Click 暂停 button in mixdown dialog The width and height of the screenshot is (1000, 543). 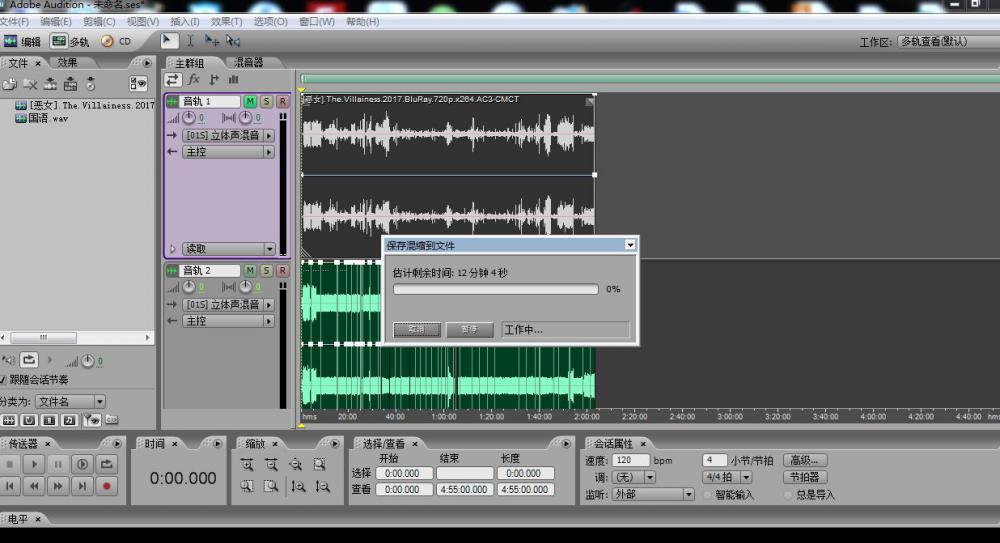pyautogui.click(x=469, y=329)
